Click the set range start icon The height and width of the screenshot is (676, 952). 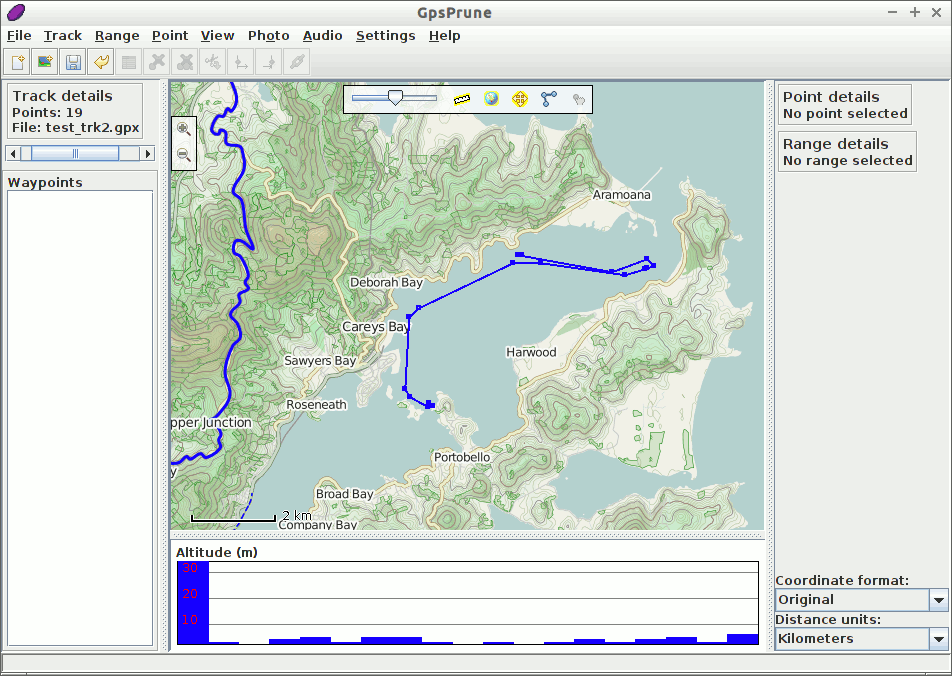[x=240, y=62]
